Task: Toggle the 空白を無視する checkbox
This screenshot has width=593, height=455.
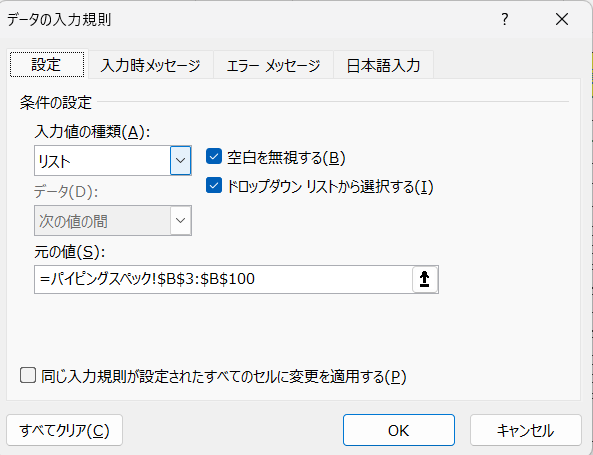Action: point(214,157)
